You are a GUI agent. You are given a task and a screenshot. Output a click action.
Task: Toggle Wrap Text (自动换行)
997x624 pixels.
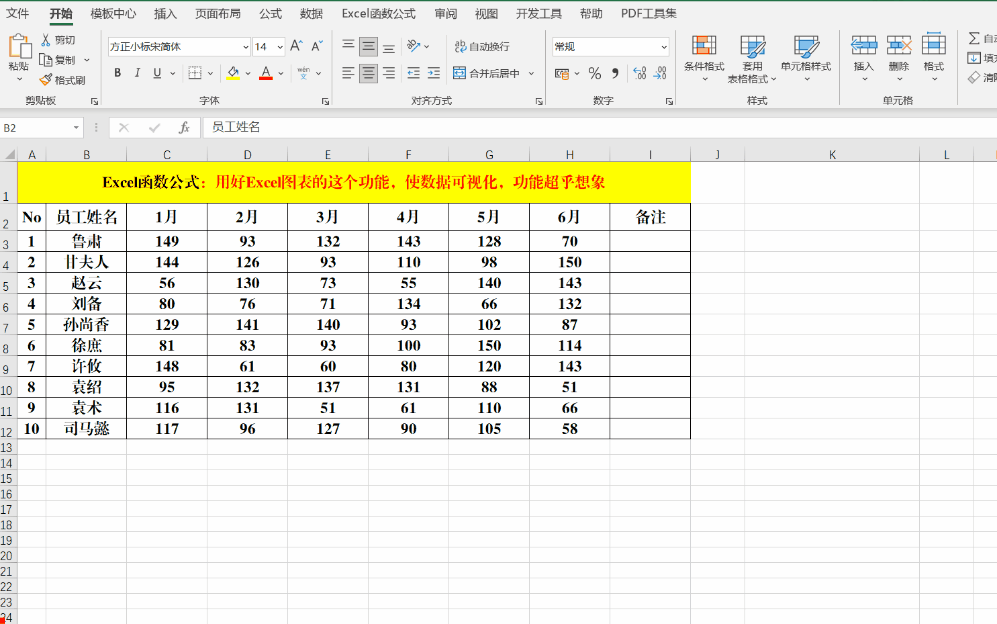(x=482, y=46)
